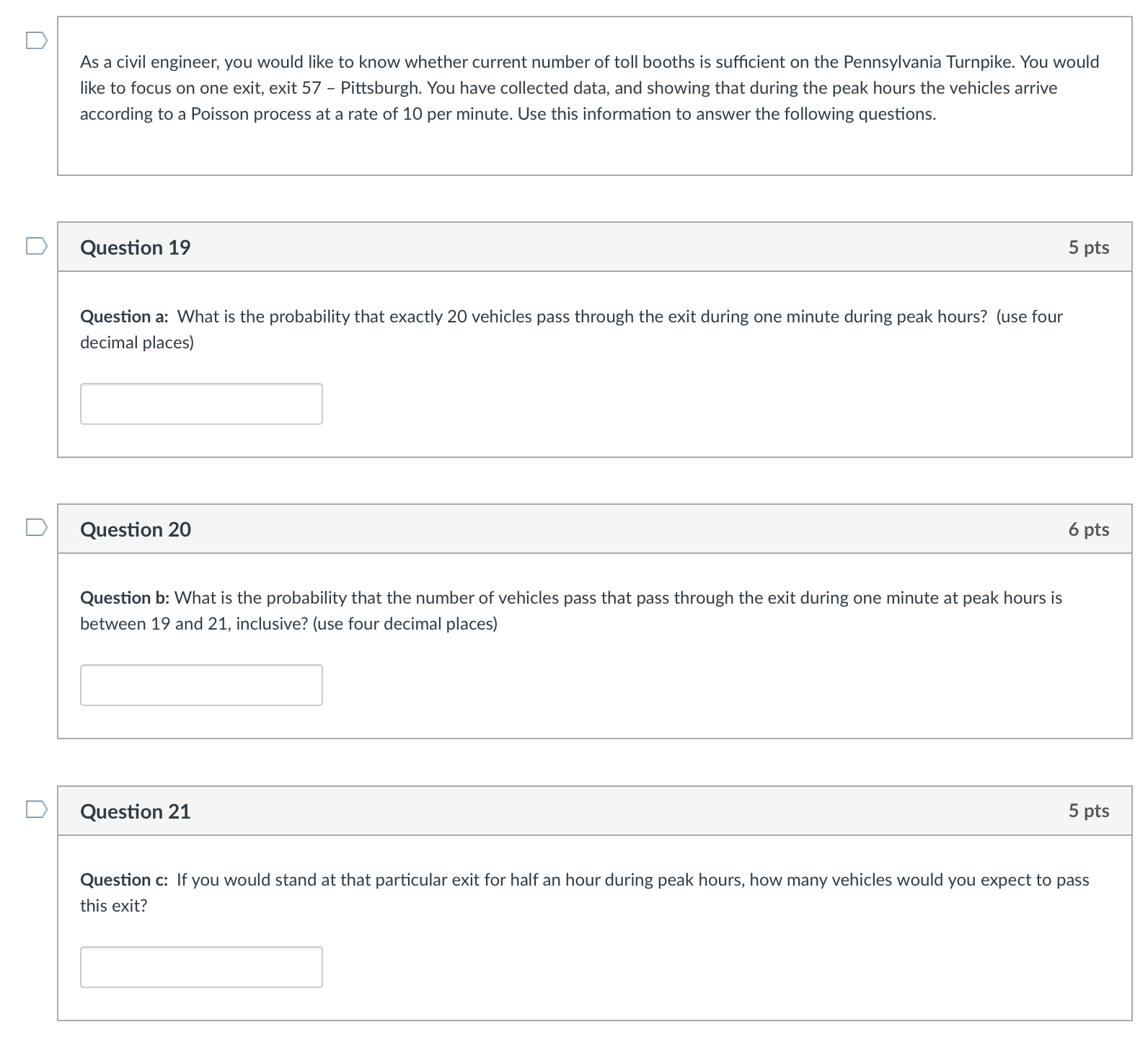
Task: Flag Question 19 using its bookmark icon
Action: click(37, 247)
